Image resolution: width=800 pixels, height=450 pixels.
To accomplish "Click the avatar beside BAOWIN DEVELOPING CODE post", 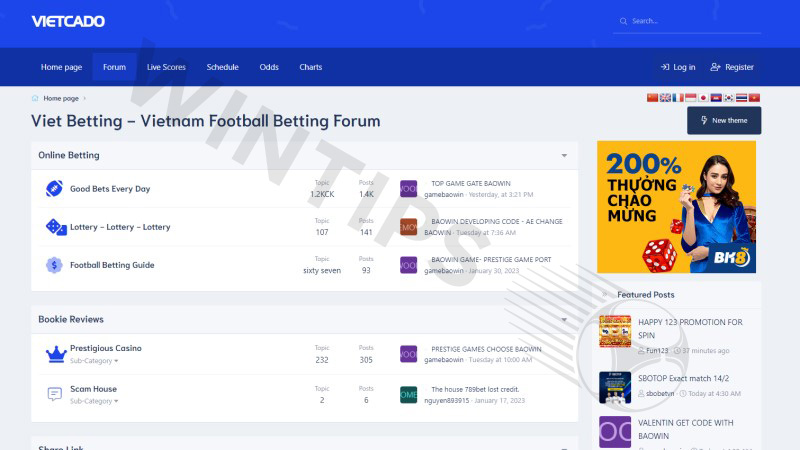I will [x=408, y=227].
